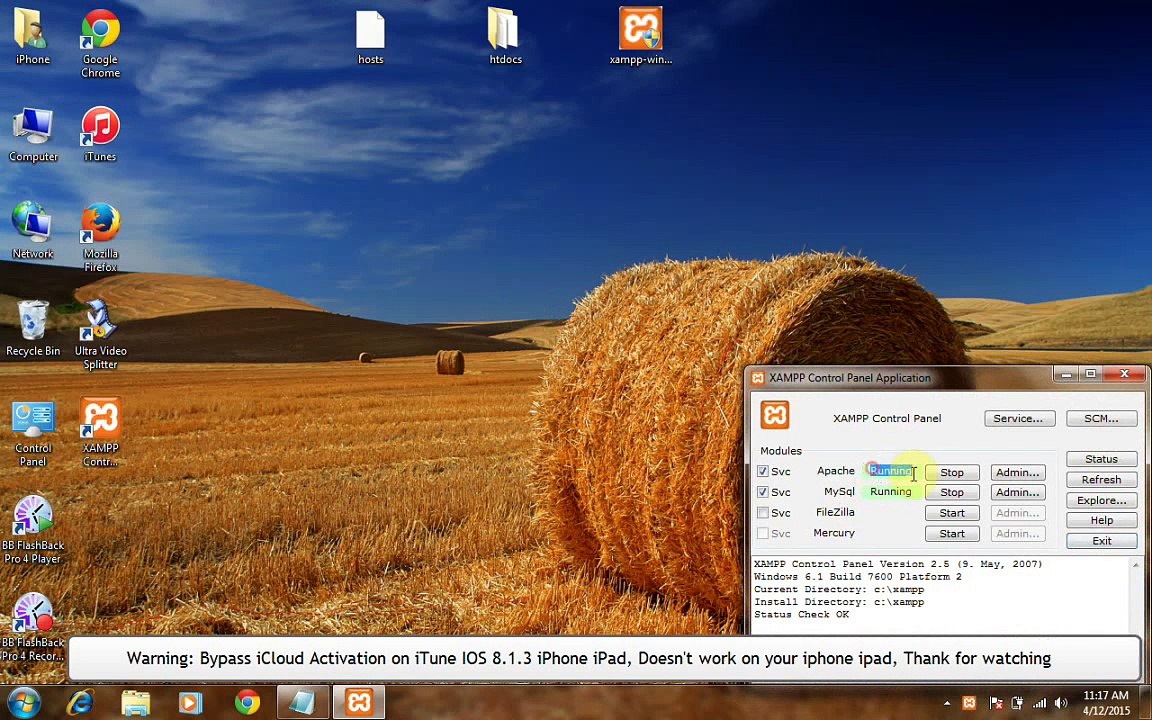
Task: Click the Apache Running status text
Action: (890, 471)
